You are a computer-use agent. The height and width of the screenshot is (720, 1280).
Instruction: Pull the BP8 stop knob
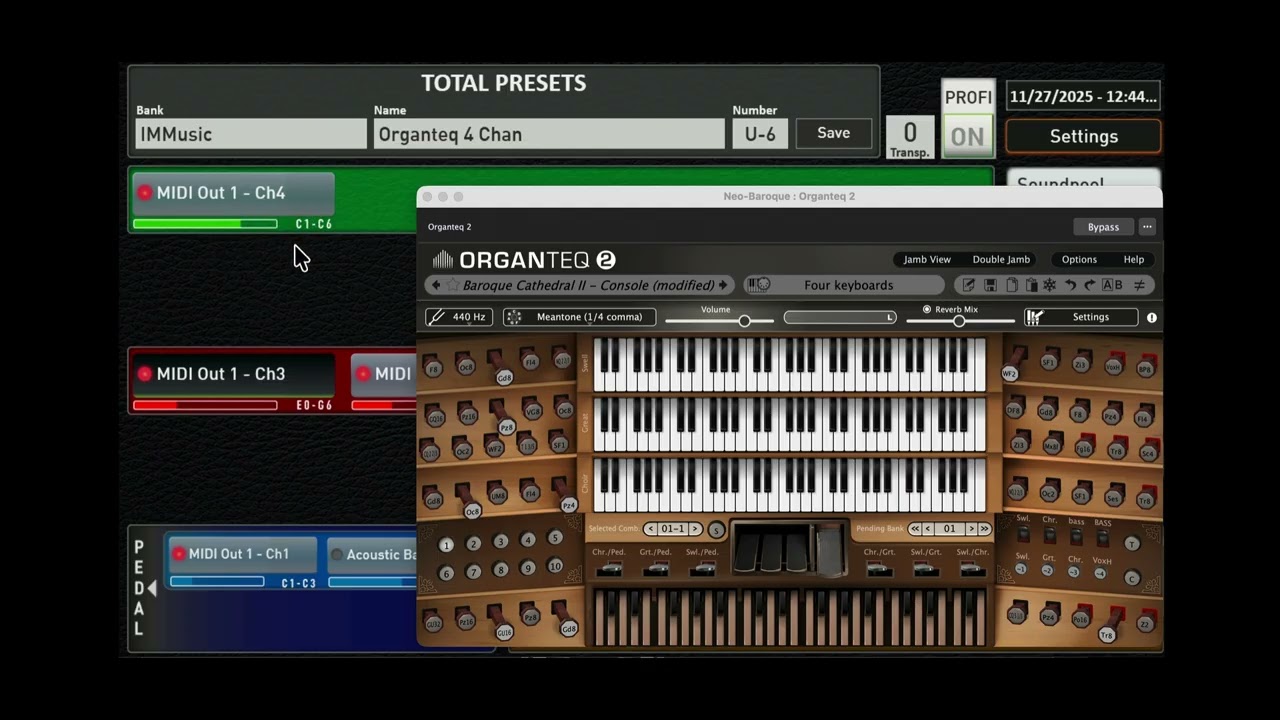pyautogui.click(x=1145, y=369)
